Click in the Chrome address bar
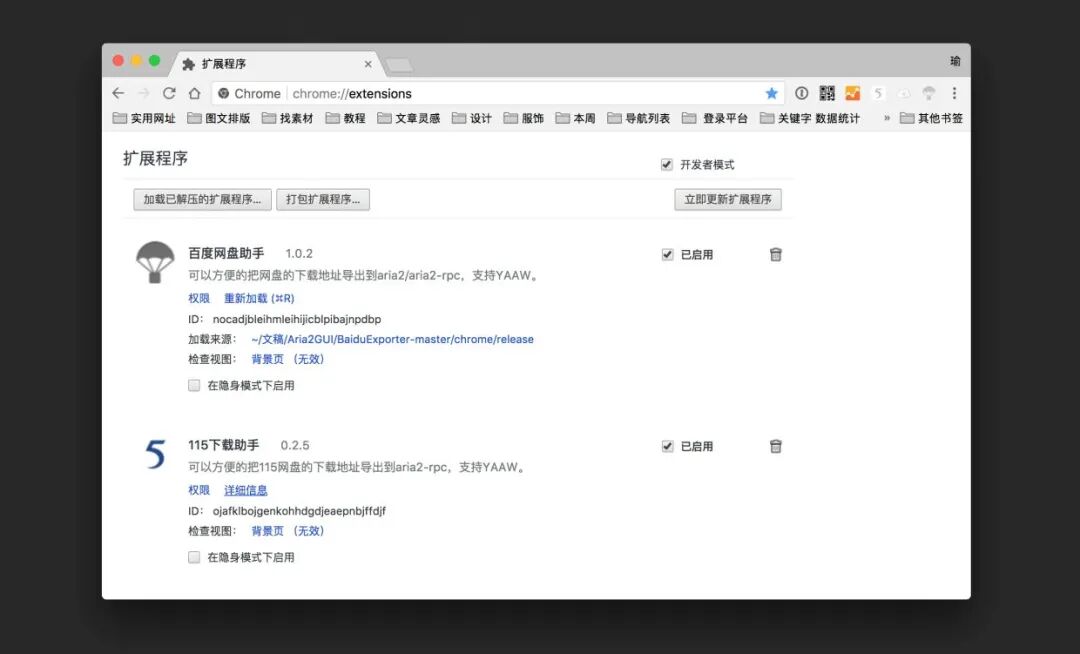1080x654 pixels. [400, 93]
